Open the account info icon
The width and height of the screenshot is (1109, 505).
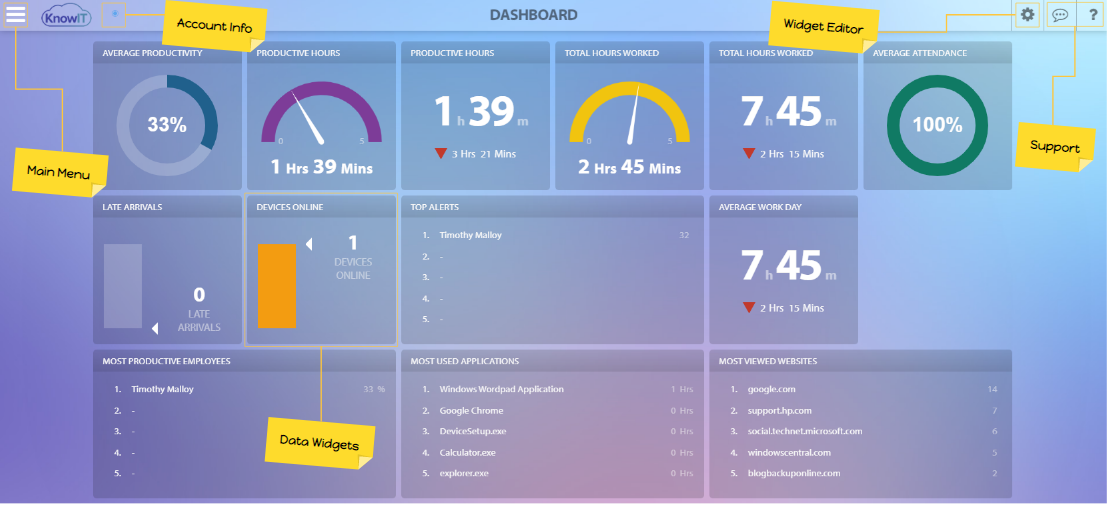114,14
